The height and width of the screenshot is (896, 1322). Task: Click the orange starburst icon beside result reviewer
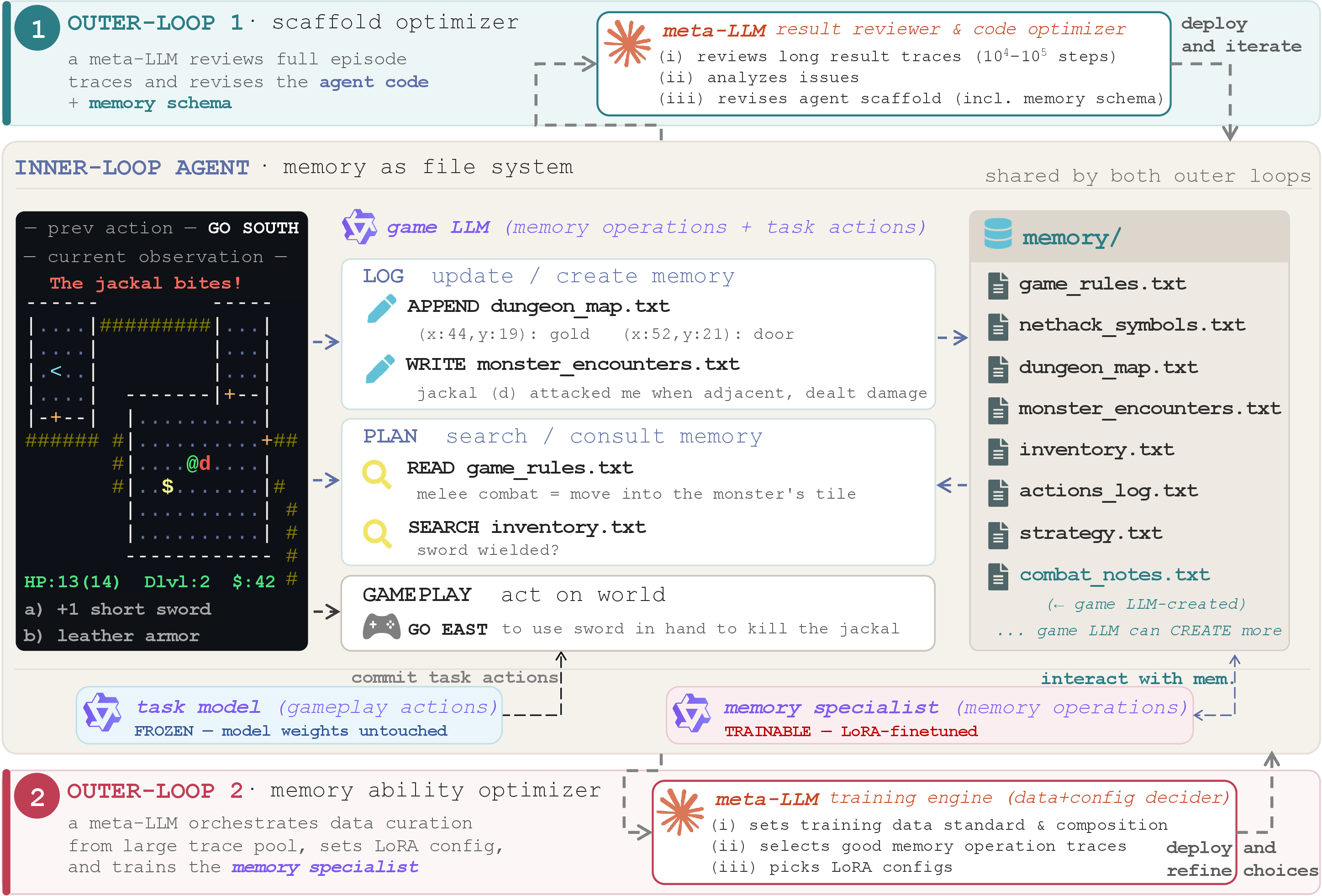(x=627, y=43)
